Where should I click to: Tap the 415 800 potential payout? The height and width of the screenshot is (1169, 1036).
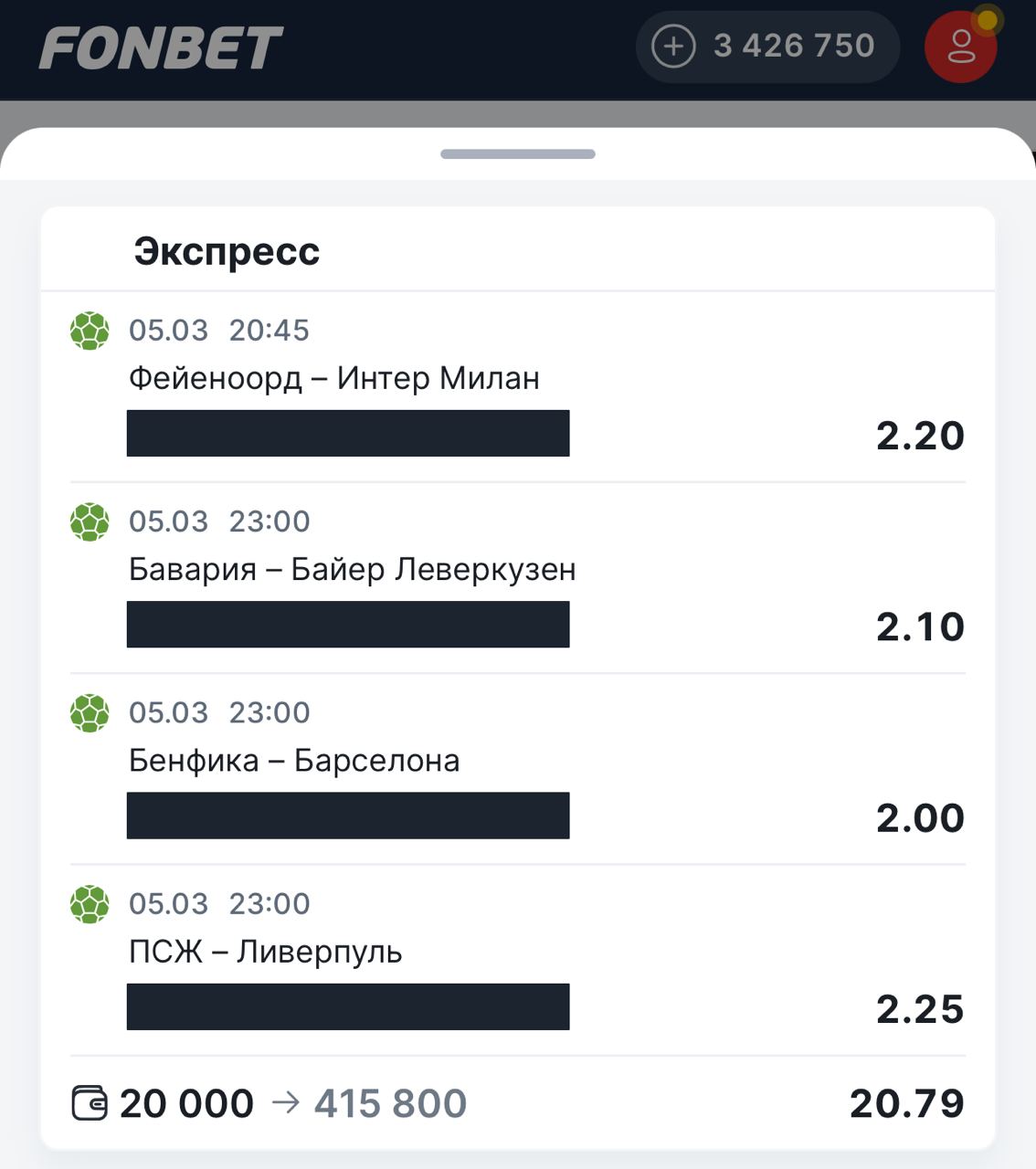pyautogui.click(x=390, y=1103)
